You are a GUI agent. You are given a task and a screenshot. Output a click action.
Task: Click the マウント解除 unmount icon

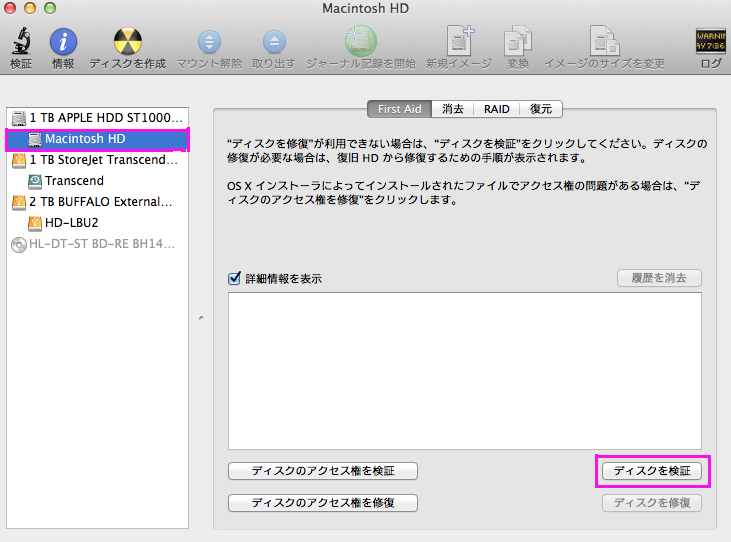point(209,42)
